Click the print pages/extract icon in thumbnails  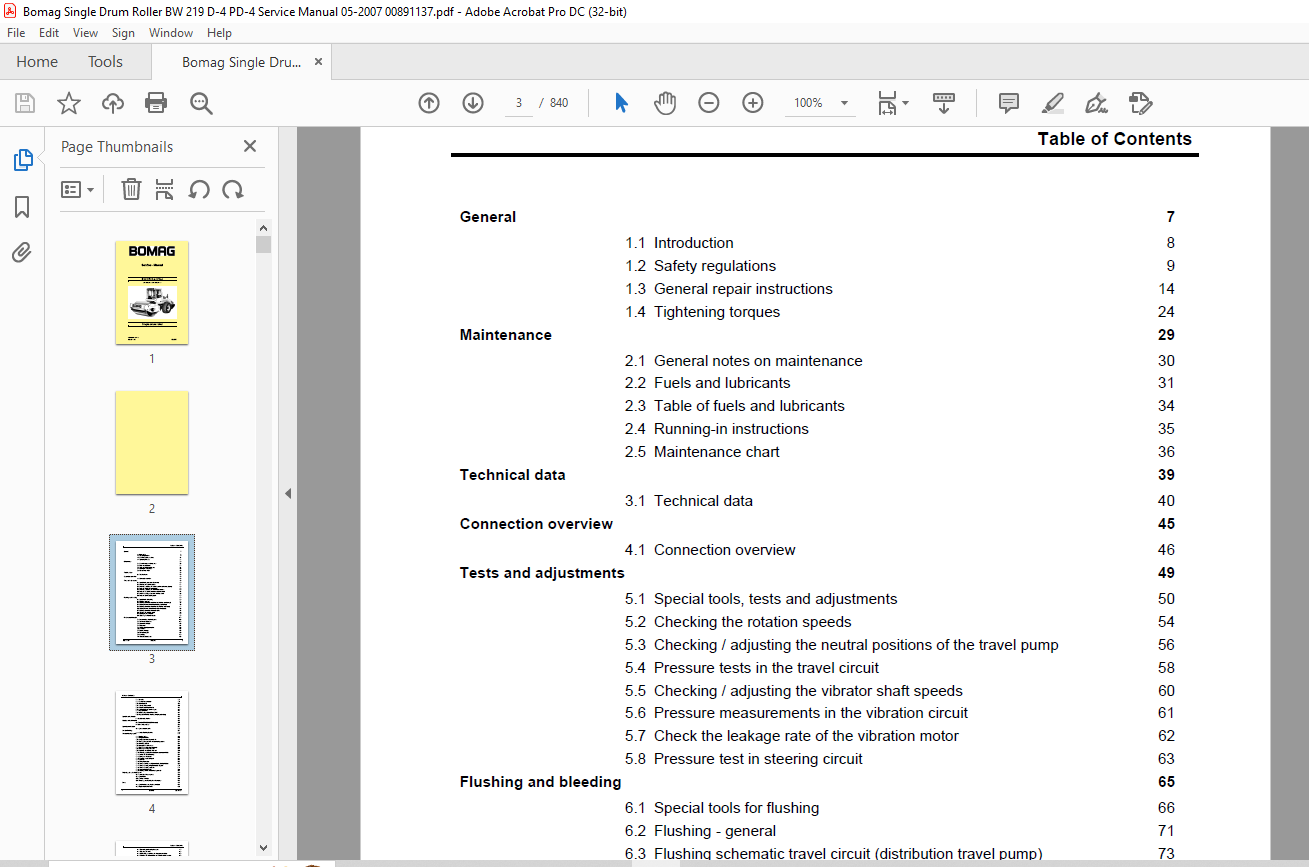(x=165, y=189)
